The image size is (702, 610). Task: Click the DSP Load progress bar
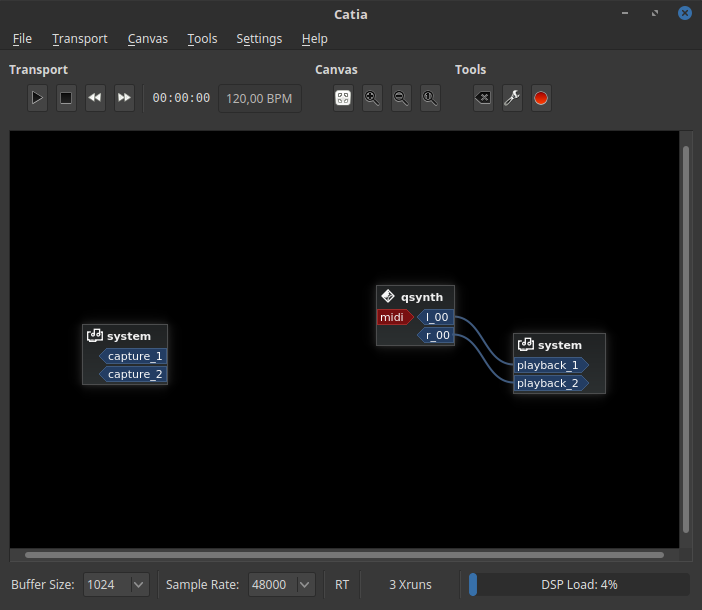pyautogui.click(x=579, y=584)
